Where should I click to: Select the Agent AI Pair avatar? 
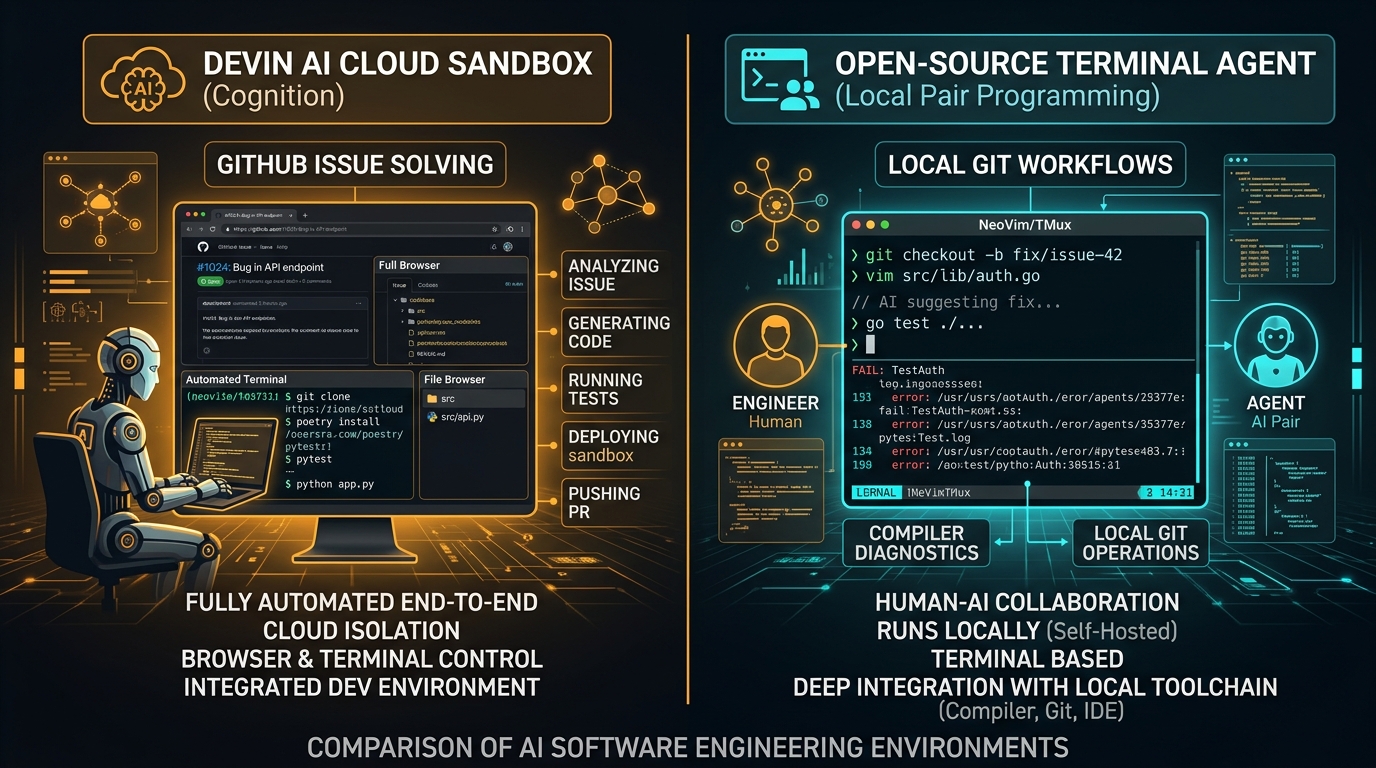click(x=1275, y=345)
